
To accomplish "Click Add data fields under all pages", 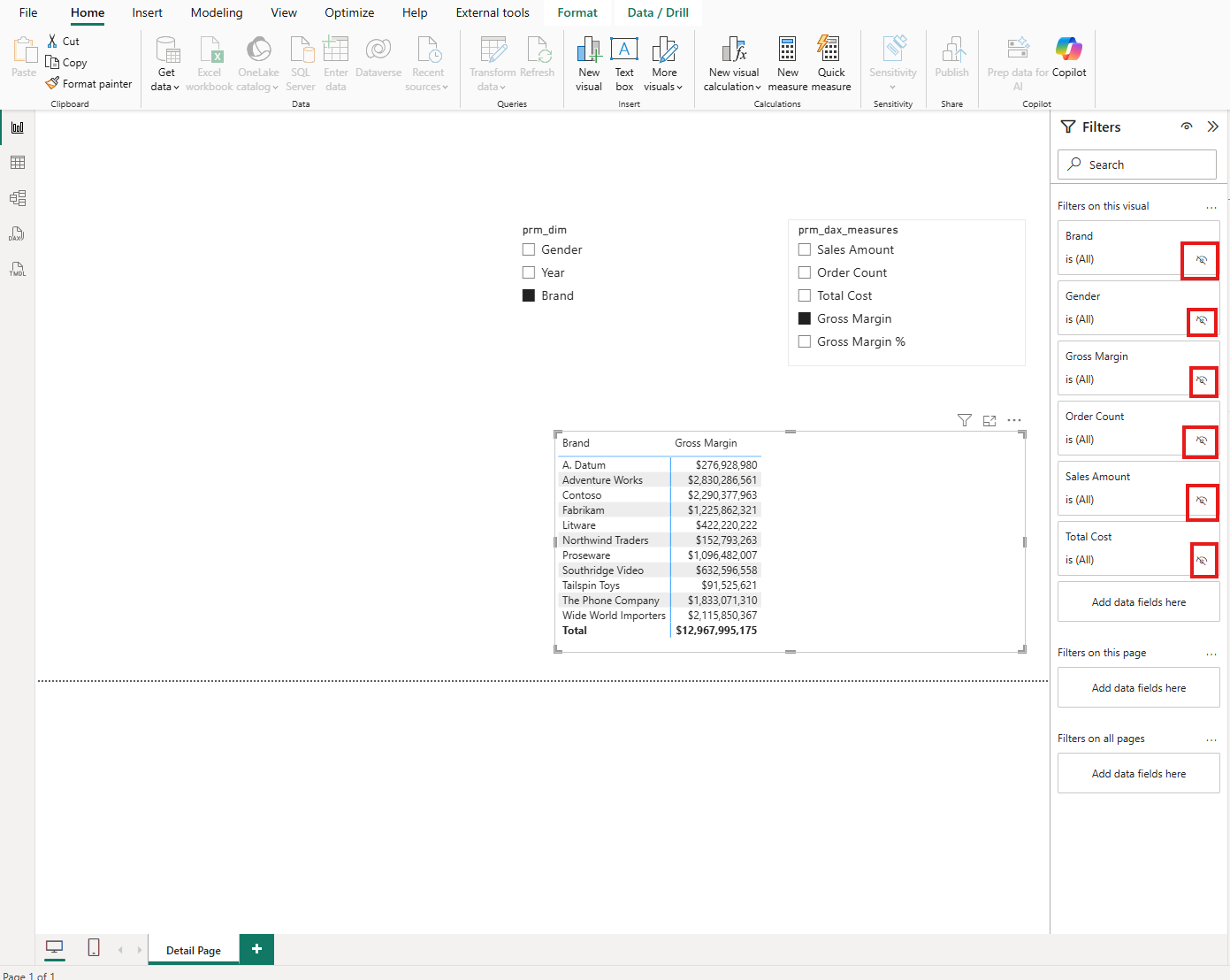I will [x=1139, y=773].
